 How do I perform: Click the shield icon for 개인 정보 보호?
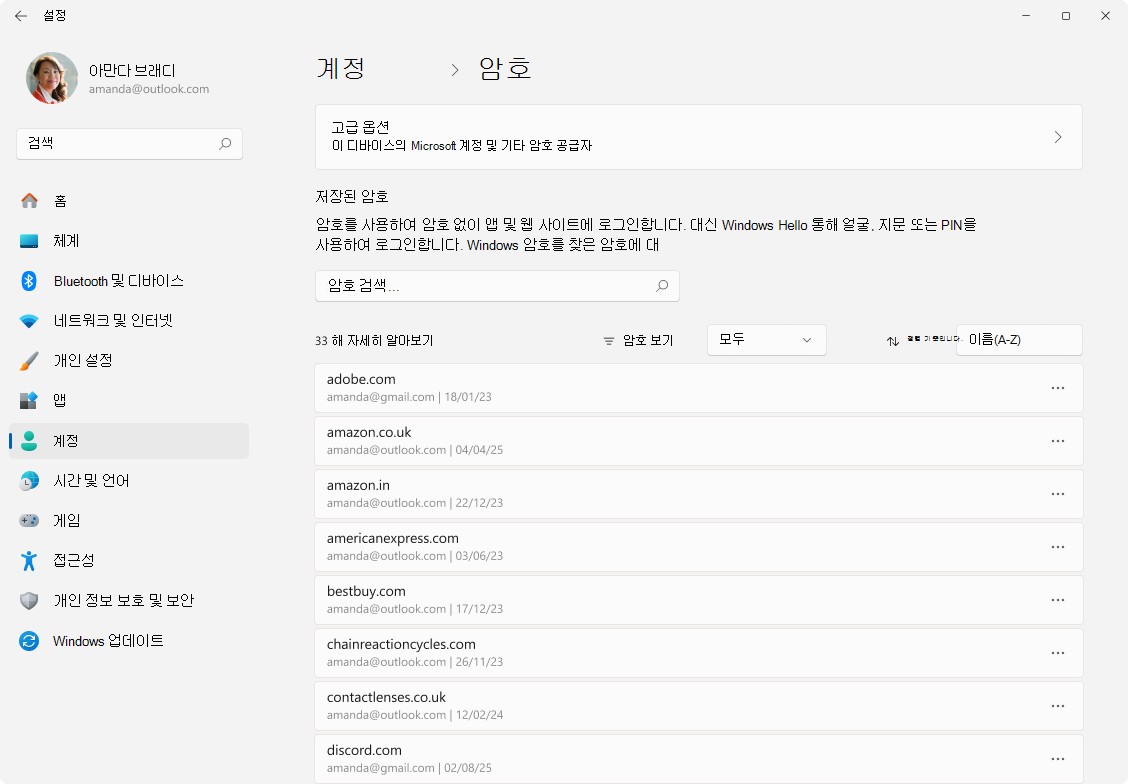[29, 601]
